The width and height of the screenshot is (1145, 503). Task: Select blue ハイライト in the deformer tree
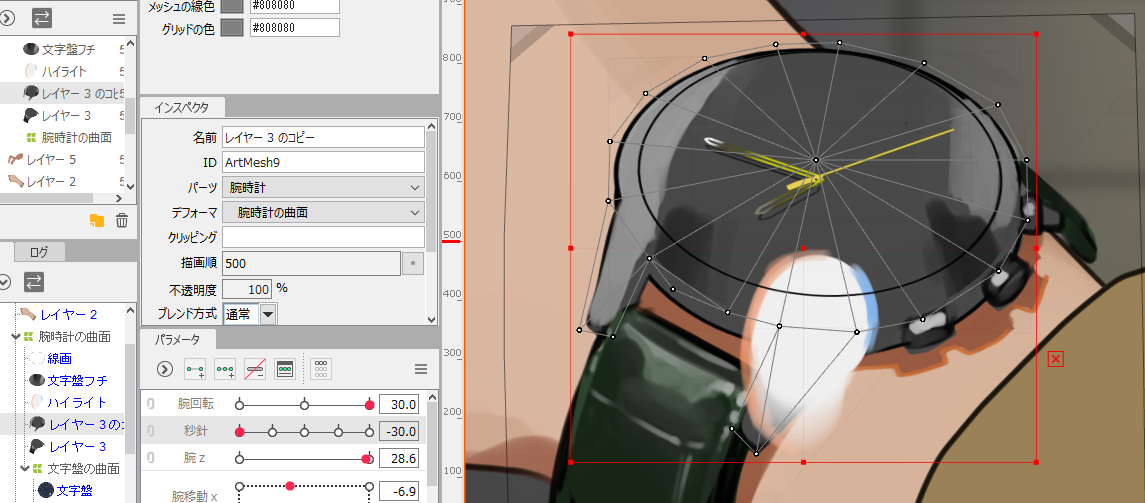77,402
